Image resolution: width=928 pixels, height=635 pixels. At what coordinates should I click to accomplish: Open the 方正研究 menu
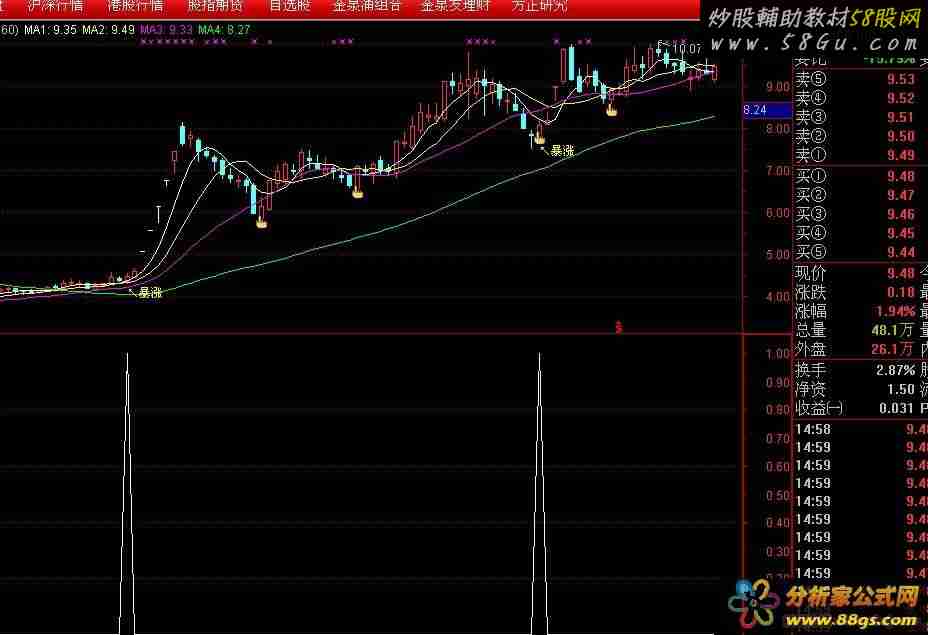[x=540, y=7]
